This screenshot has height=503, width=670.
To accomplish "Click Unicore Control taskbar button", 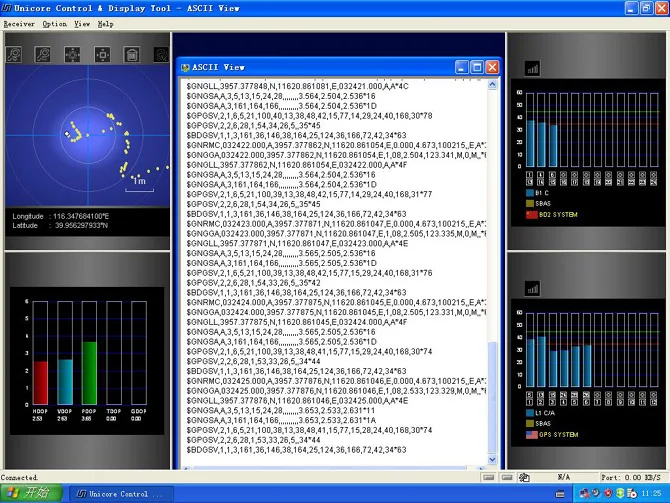I will point(121,494).
